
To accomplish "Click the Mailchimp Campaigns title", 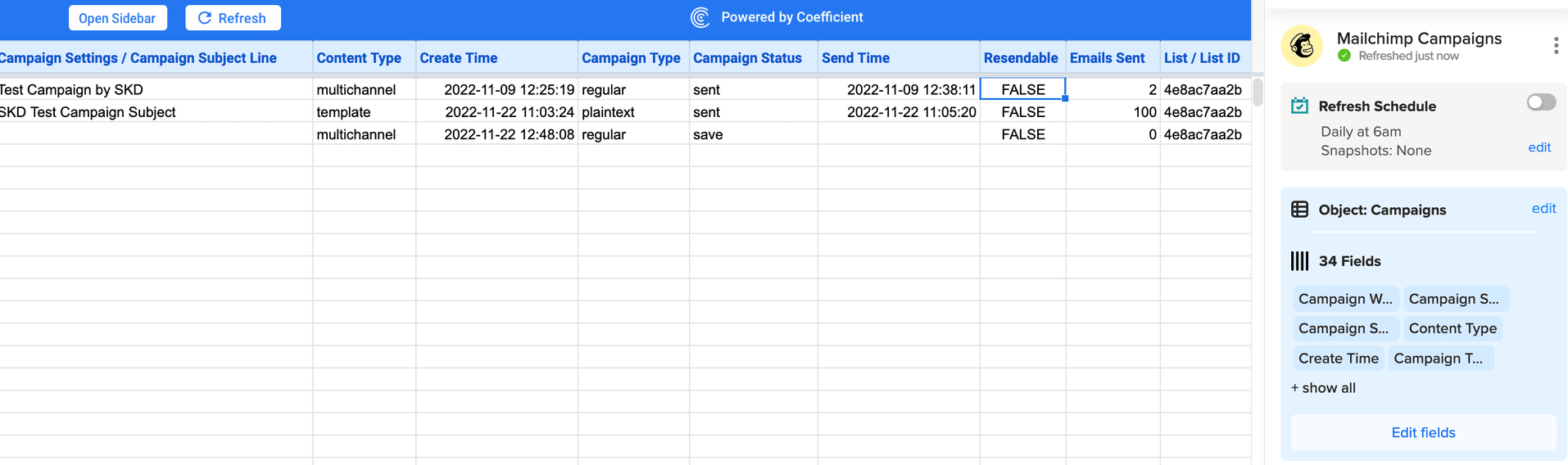I will pos(1419,38).
